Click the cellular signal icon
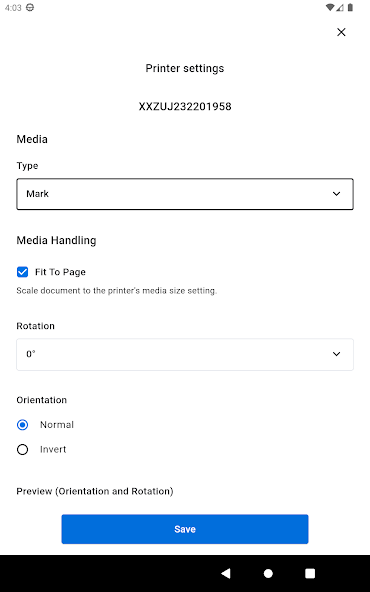Viewport: 370px width, 592px height. [x=340, y=8]
